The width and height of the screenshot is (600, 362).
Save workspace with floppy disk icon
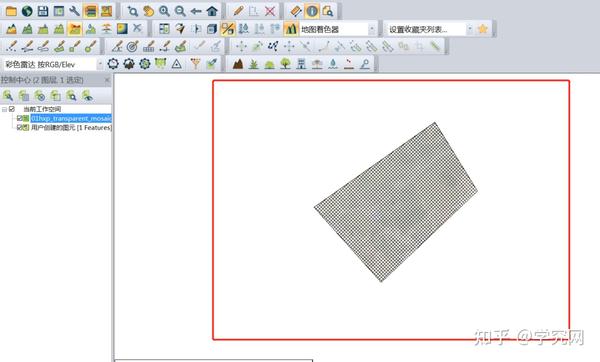click(x=43, y=11)
